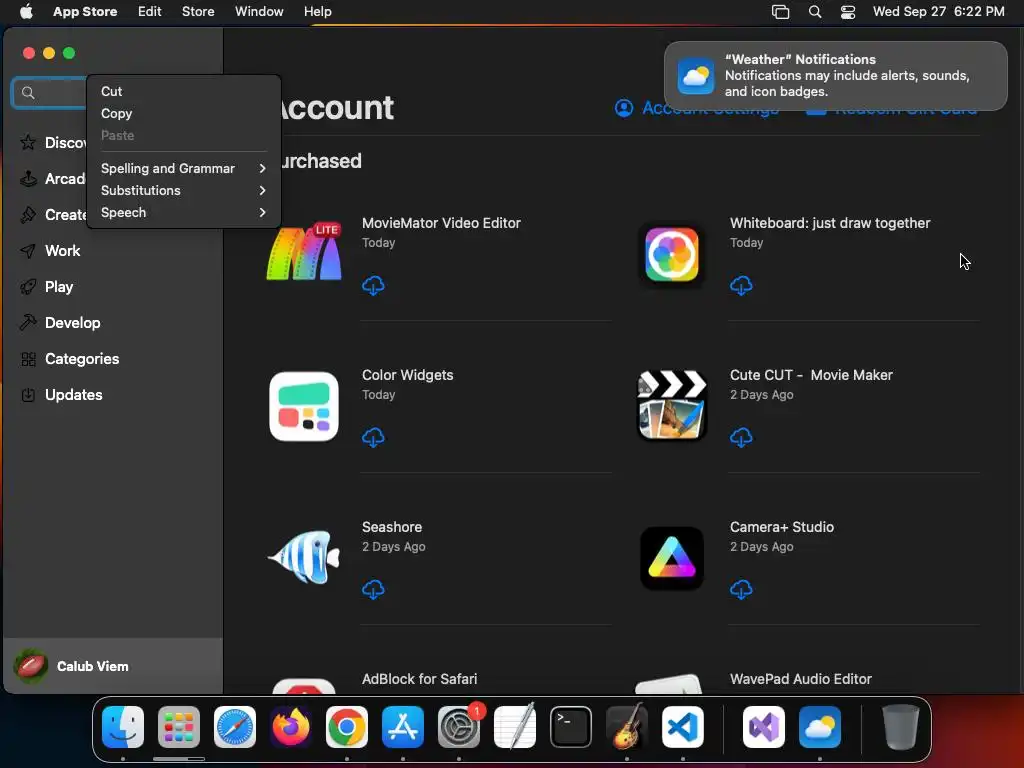Open Control Center in menu bar
The image size is (1024, 768).
click(848, 12)
